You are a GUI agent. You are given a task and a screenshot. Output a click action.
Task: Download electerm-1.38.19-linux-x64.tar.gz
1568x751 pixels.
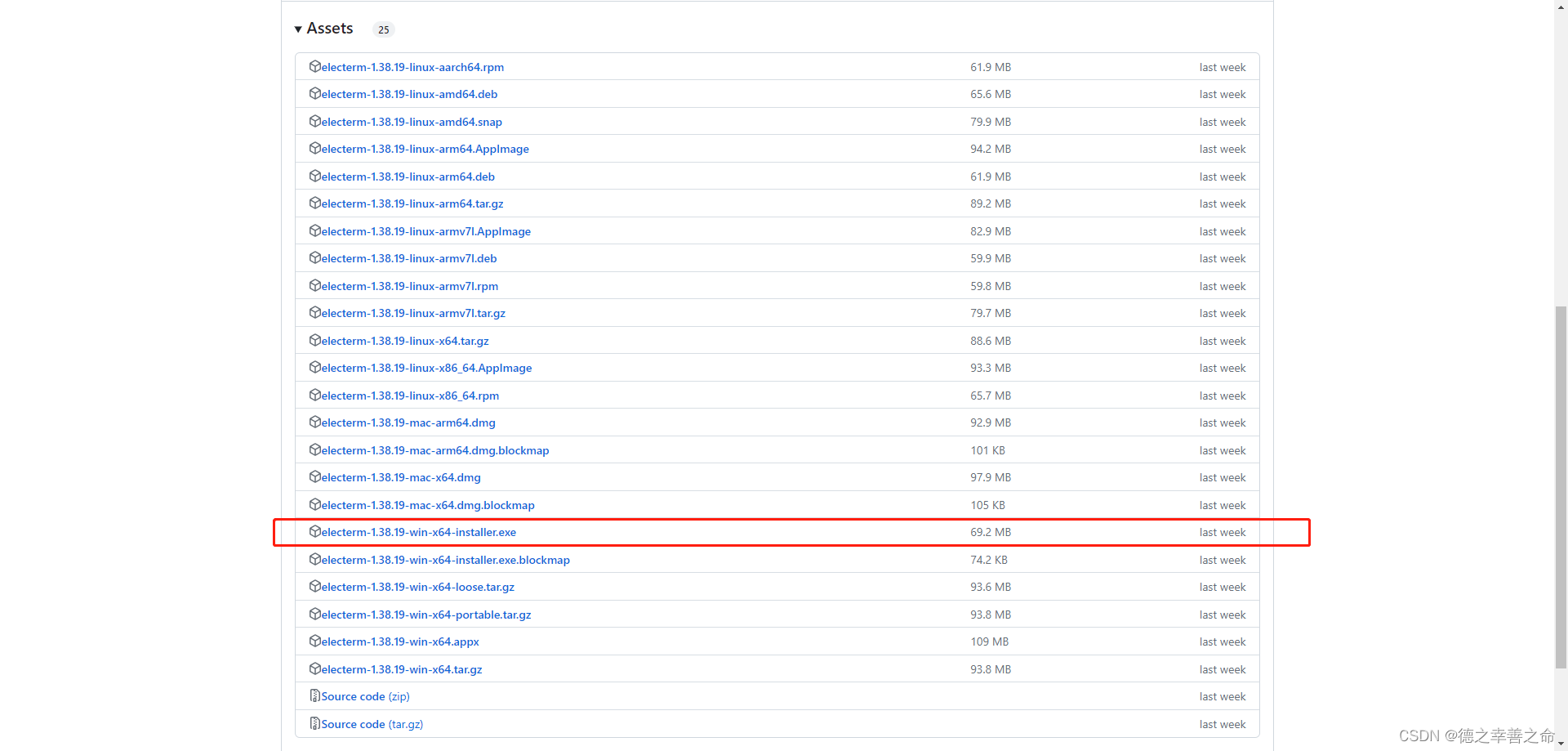click(x=405, y=341)
